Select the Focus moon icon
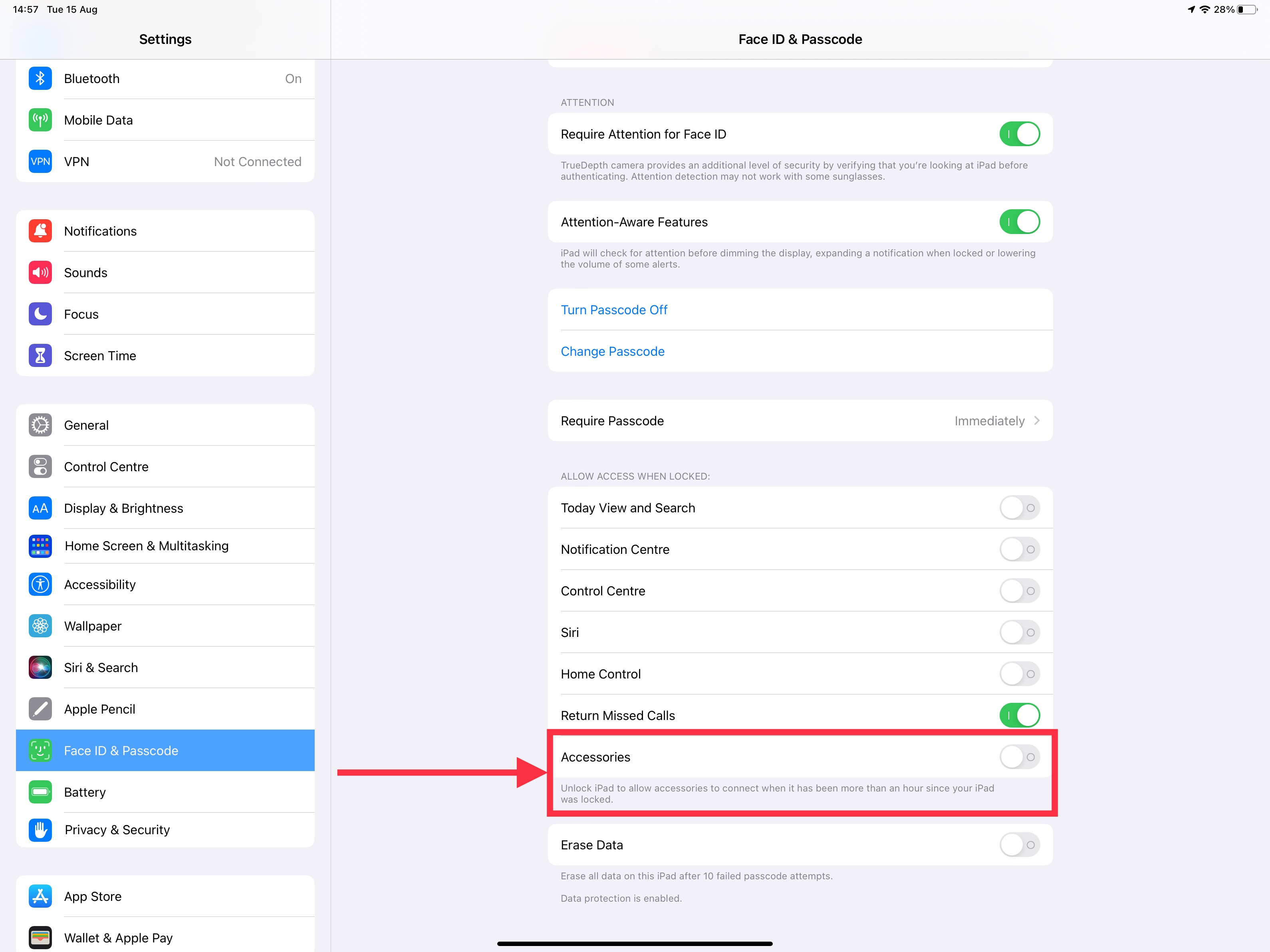Image resolution: width=1270 pixels, height=952 pixels. (x=40, y=314)
